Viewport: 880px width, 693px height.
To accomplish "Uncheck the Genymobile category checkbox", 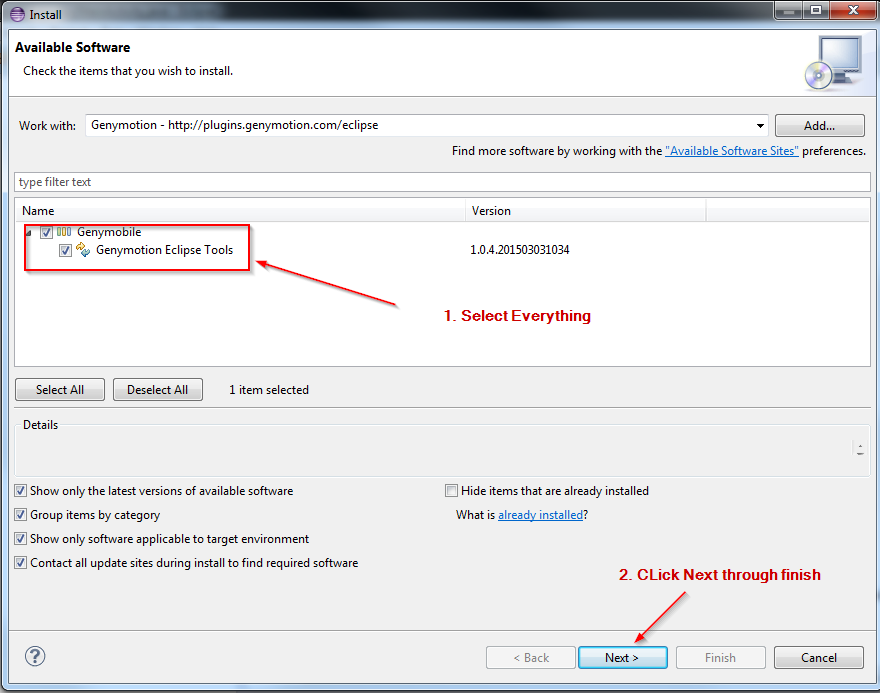I will tap(47, 232).
